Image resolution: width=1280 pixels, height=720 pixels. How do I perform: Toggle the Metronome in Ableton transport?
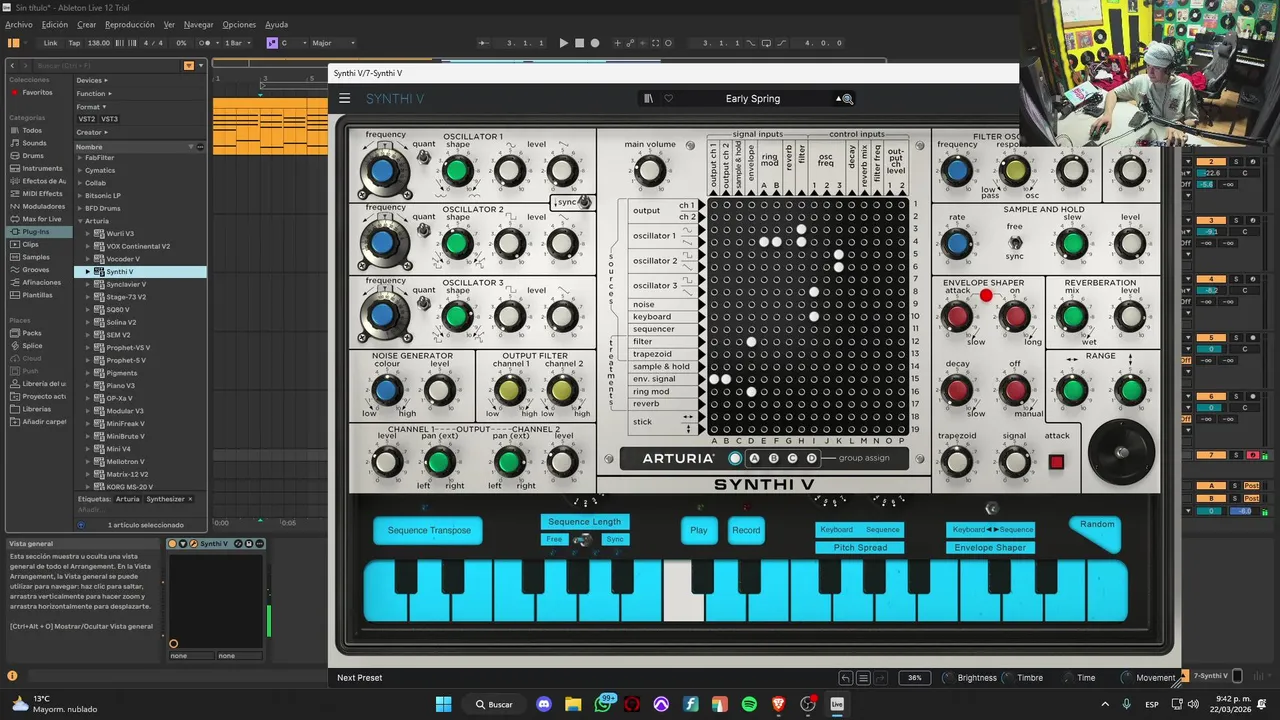pyautogui.click(x=205, y=43)
